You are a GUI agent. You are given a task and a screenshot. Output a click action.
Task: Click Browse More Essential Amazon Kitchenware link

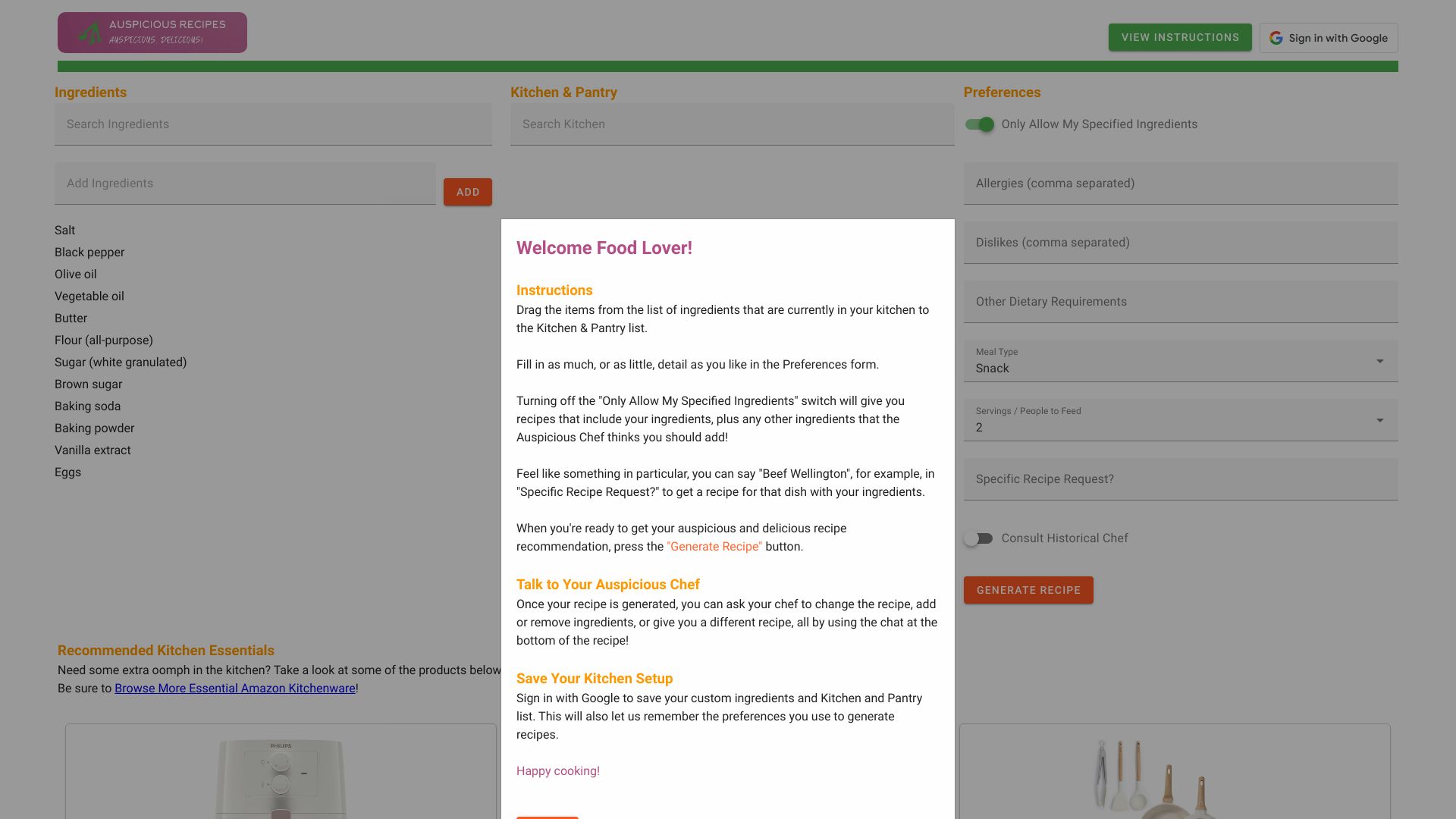(235, 688)
